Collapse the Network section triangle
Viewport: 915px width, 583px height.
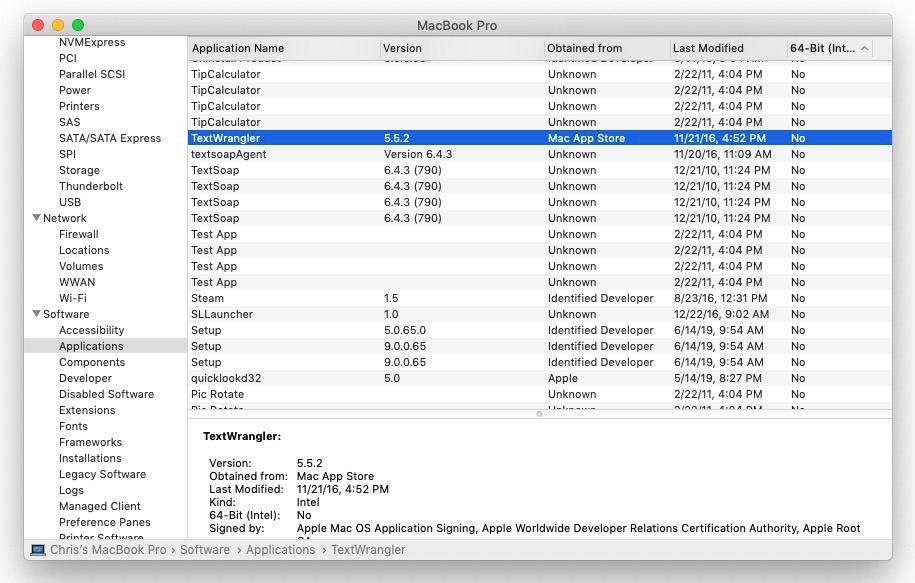[x=37, y=218]
